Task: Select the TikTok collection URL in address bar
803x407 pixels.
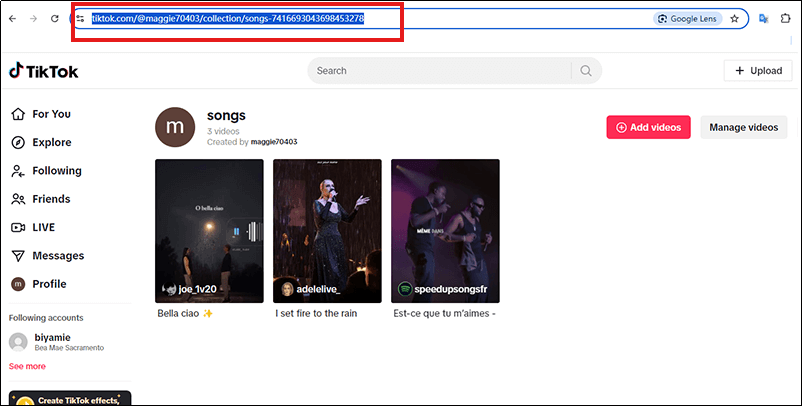Action: 228,19
